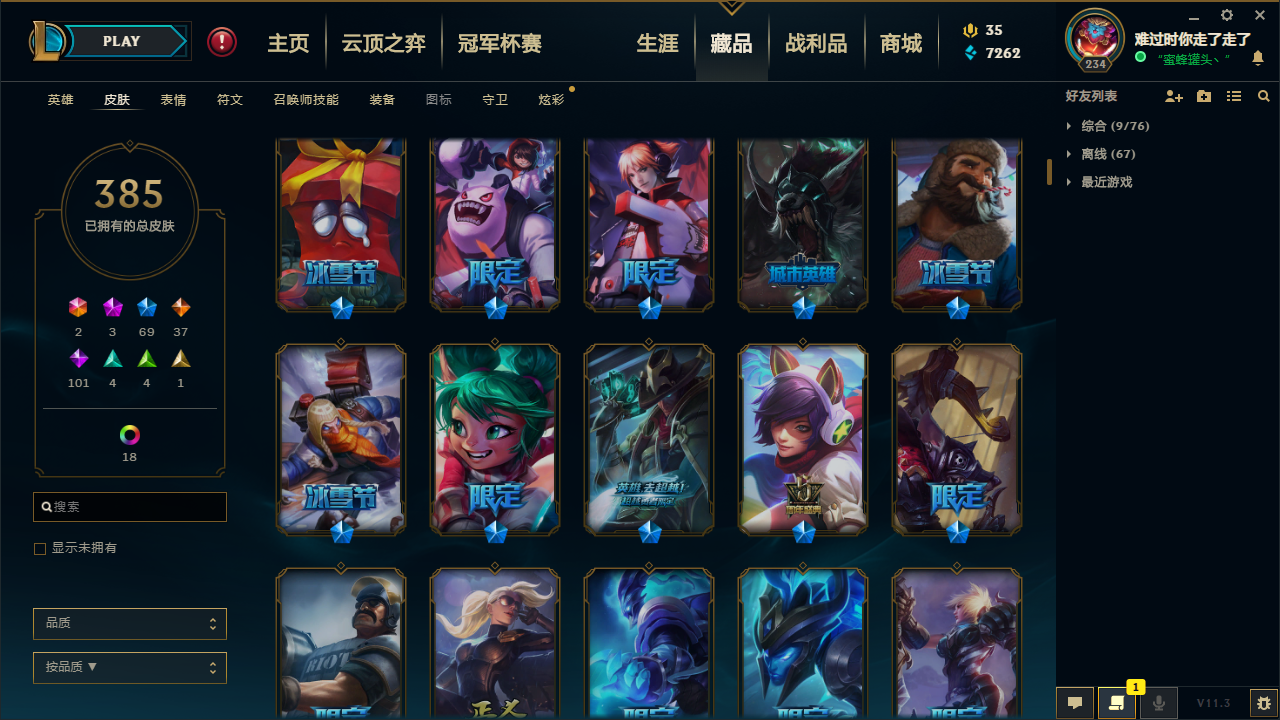This screenshot has width=1280, height=720.
Task: Open the 品质 filter dropdown
Action: [130, 623]
